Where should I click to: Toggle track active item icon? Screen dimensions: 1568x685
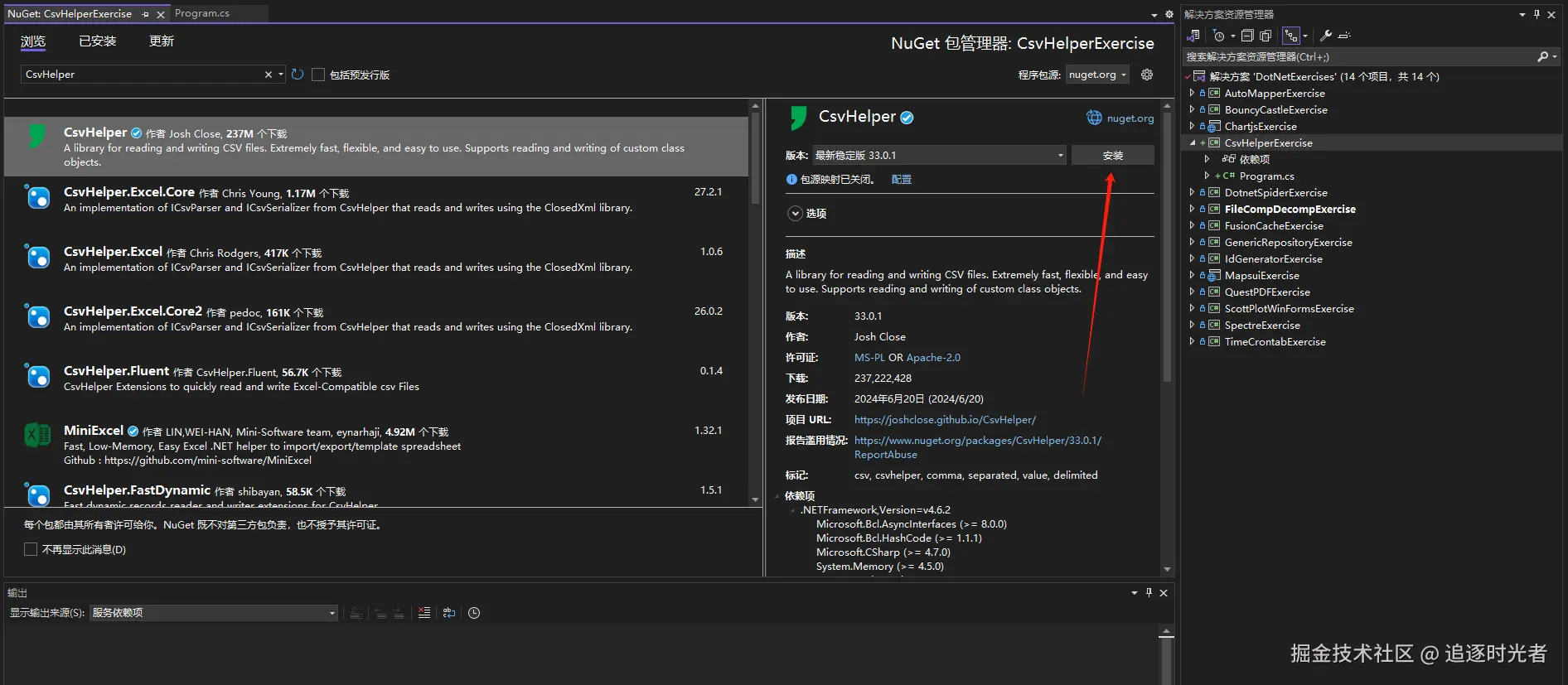pos(1291,36)
